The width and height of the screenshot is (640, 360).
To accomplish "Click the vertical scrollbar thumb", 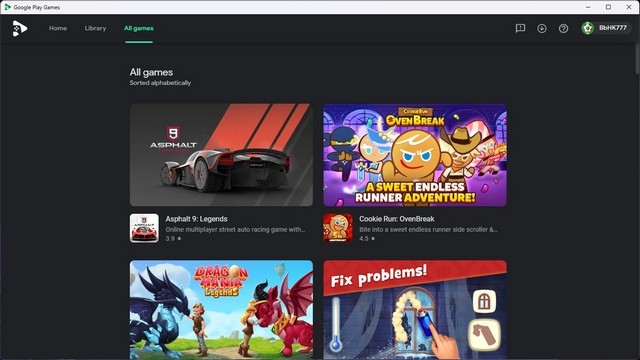I will click(x=637, y=59).
